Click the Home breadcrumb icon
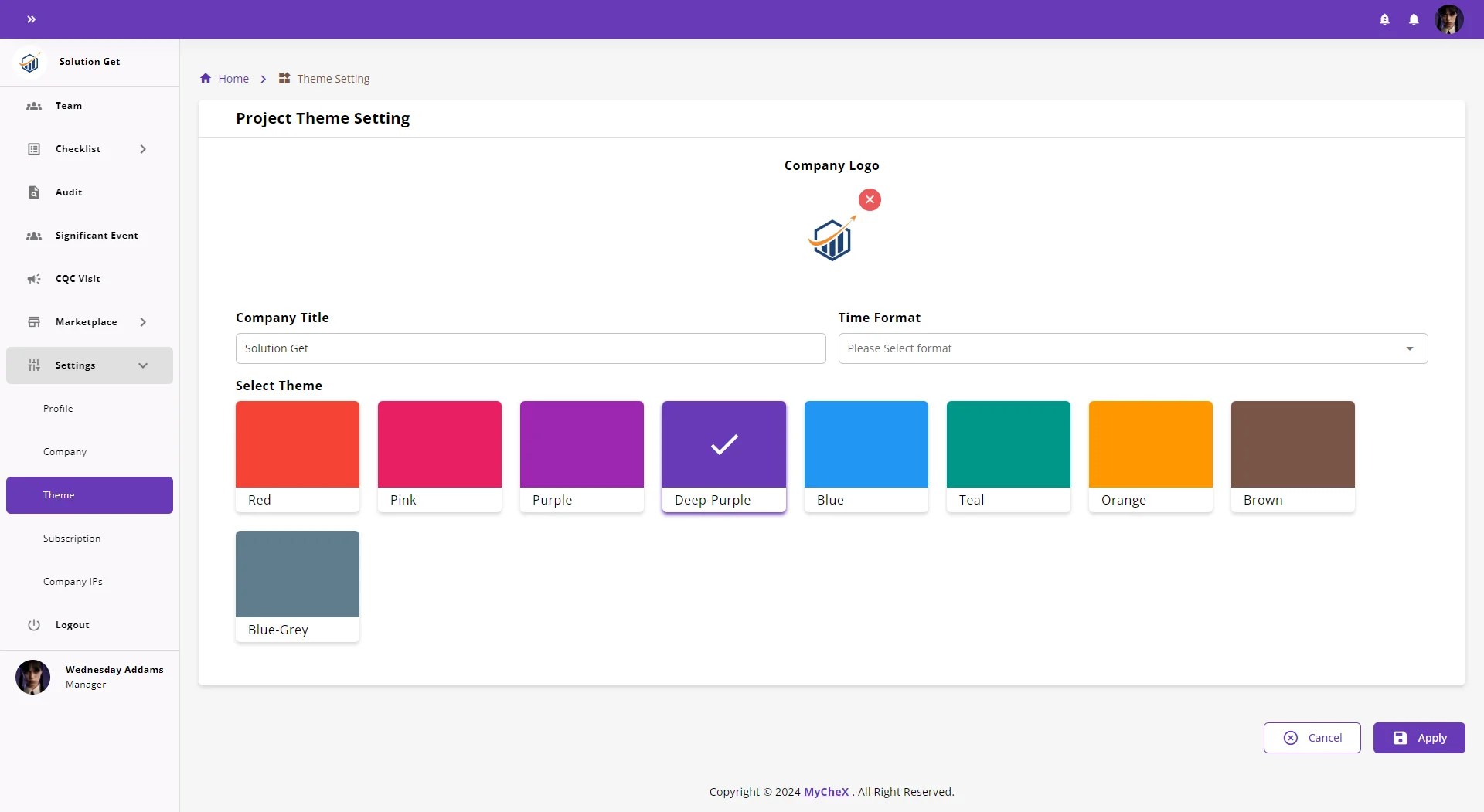The height and width of the screenshot is (812, 1484). pos(206,79)
